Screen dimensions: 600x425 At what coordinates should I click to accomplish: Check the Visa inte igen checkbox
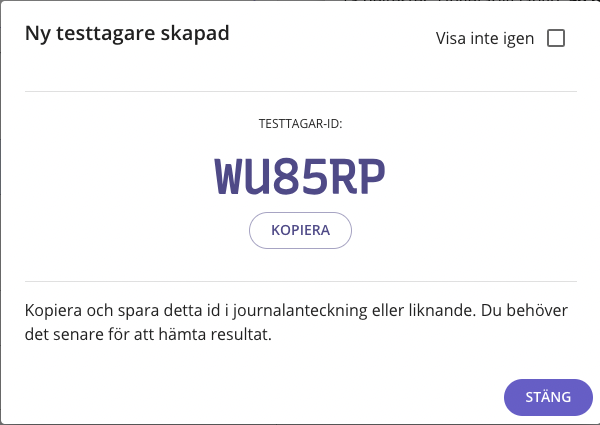(556, 38)
